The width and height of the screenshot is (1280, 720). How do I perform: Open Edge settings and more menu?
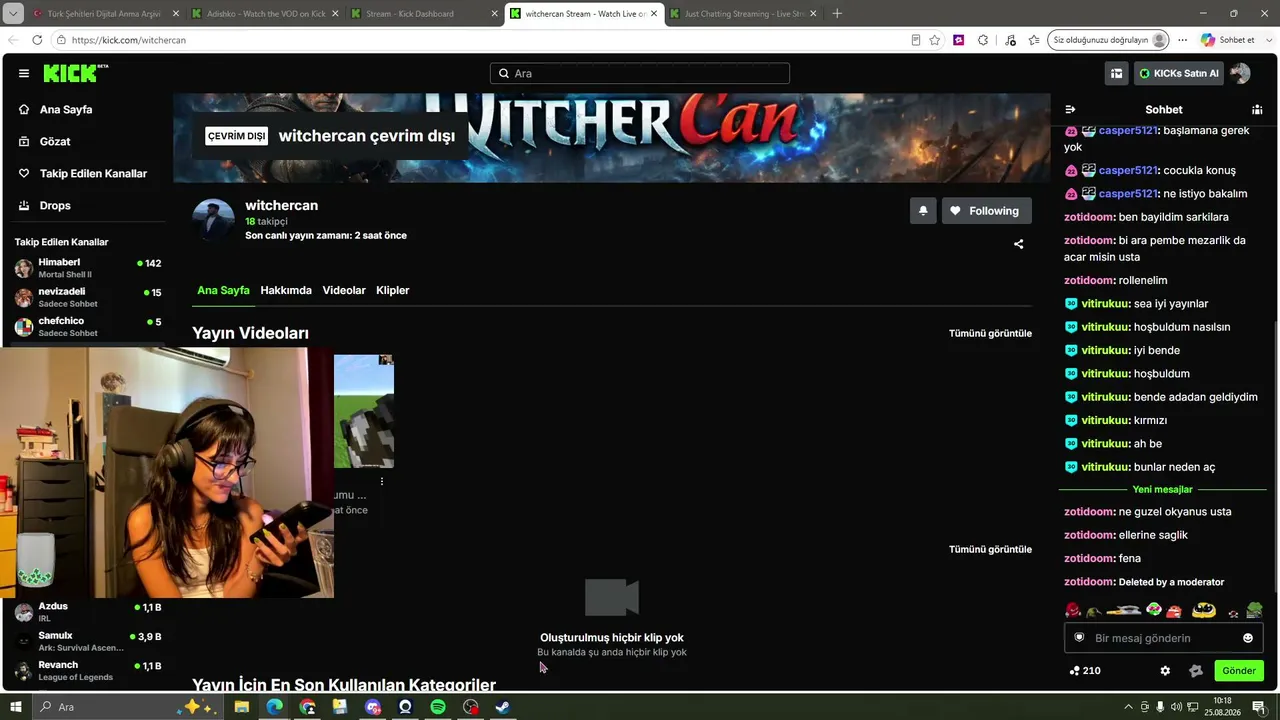tap(1182, 40)
